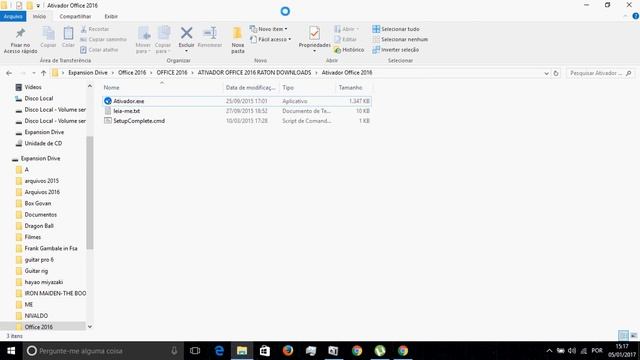Viewport: 640px width, 360px height.
Task: Switch to large icons view in status bar
Action: pos(633,336)
